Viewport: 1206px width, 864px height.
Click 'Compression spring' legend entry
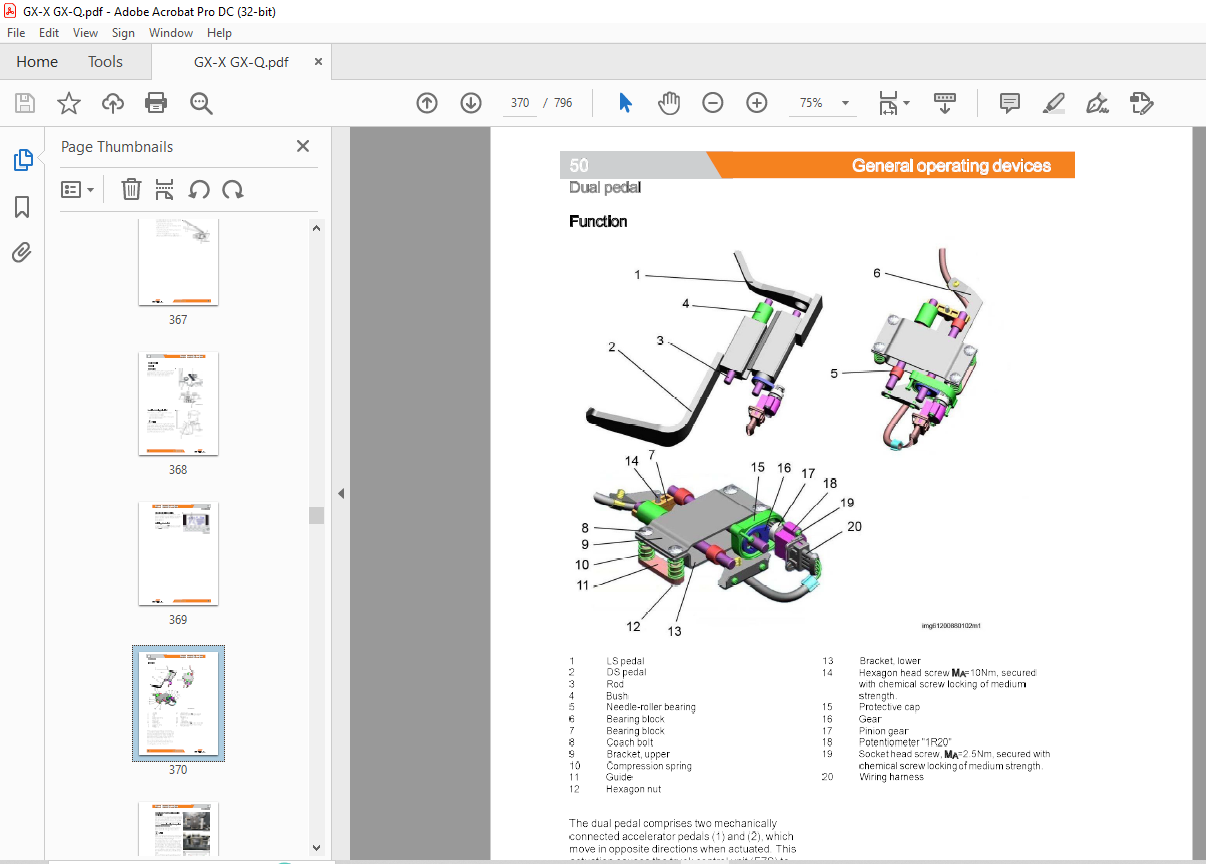649,766
